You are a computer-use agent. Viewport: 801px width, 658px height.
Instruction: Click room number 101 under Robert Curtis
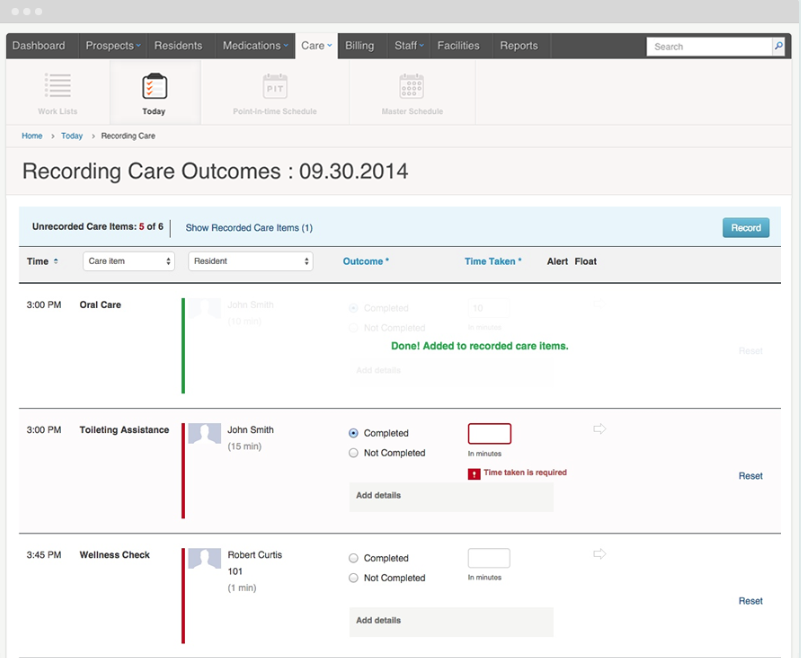click(235, 572)
